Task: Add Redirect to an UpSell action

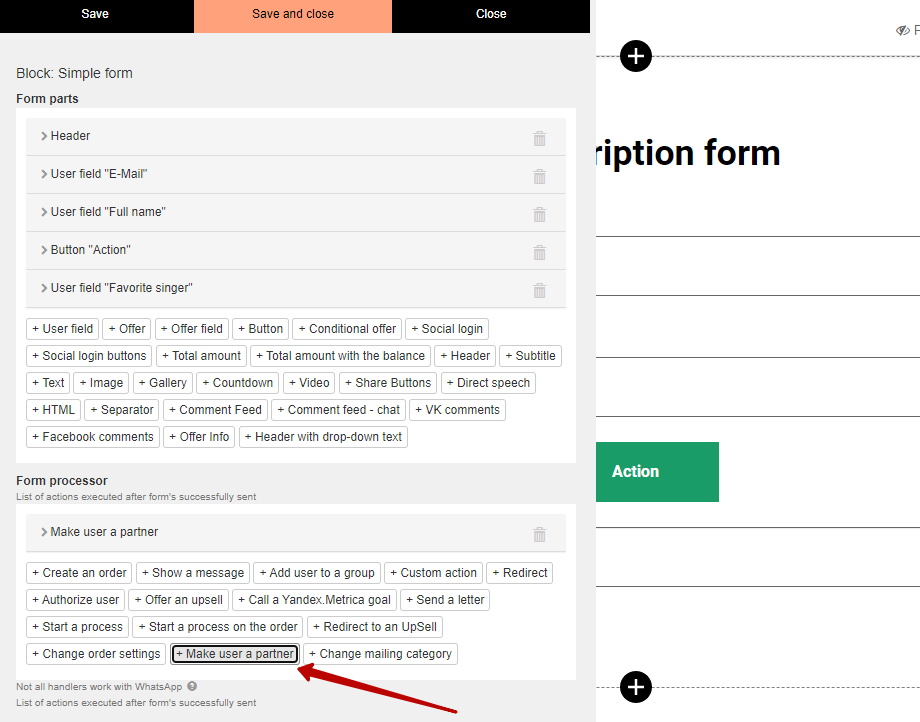Action: click(375, 627)
